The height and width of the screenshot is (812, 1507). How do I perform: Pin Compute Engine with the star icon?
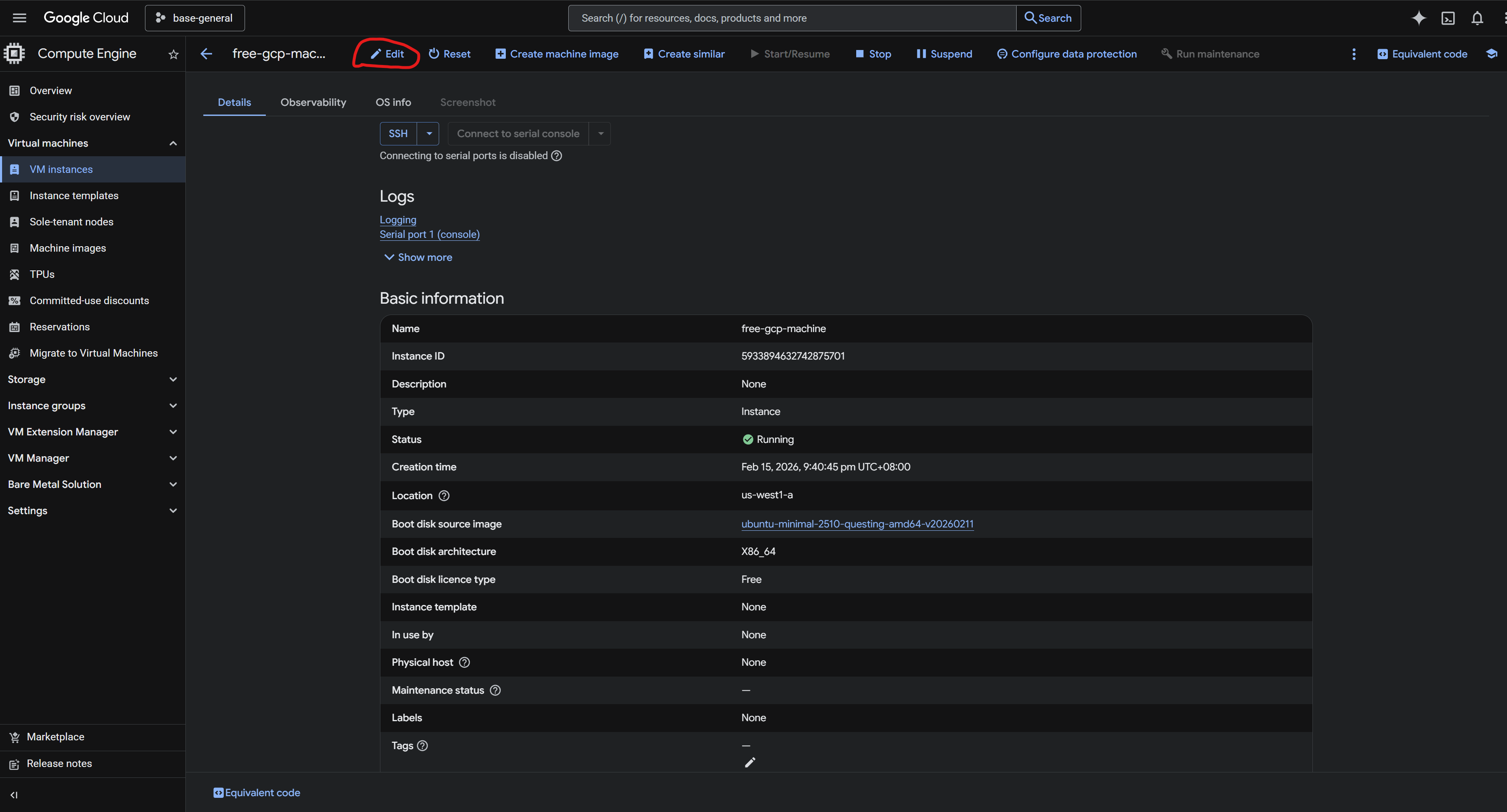point(173,55)
